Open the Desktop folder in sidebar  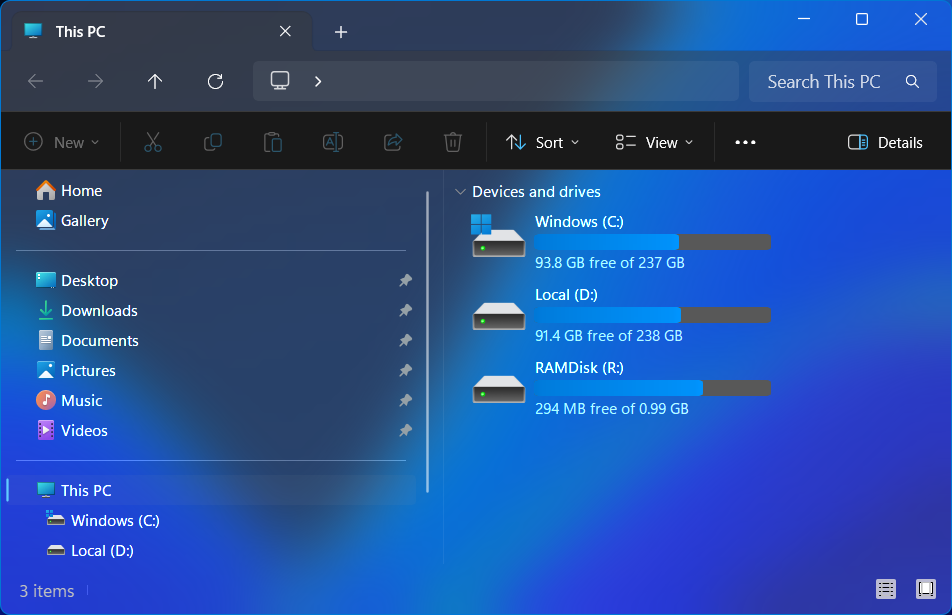[89, 280]
